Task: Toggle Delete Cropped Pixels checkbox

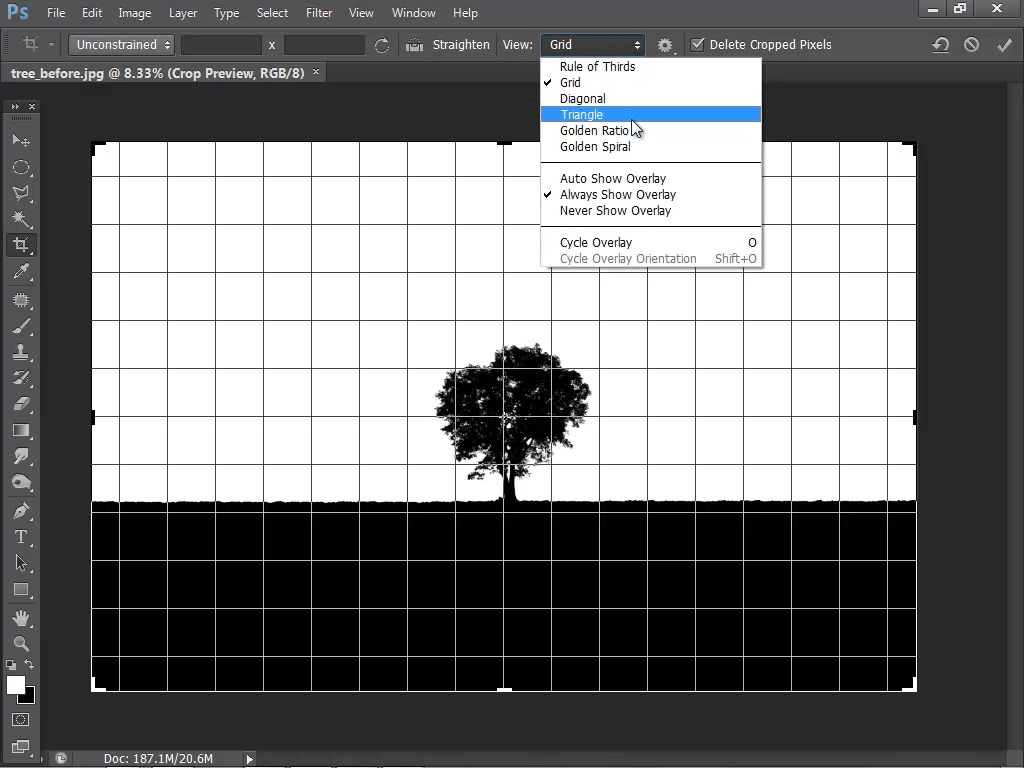Action: click(x=698, y=45)
